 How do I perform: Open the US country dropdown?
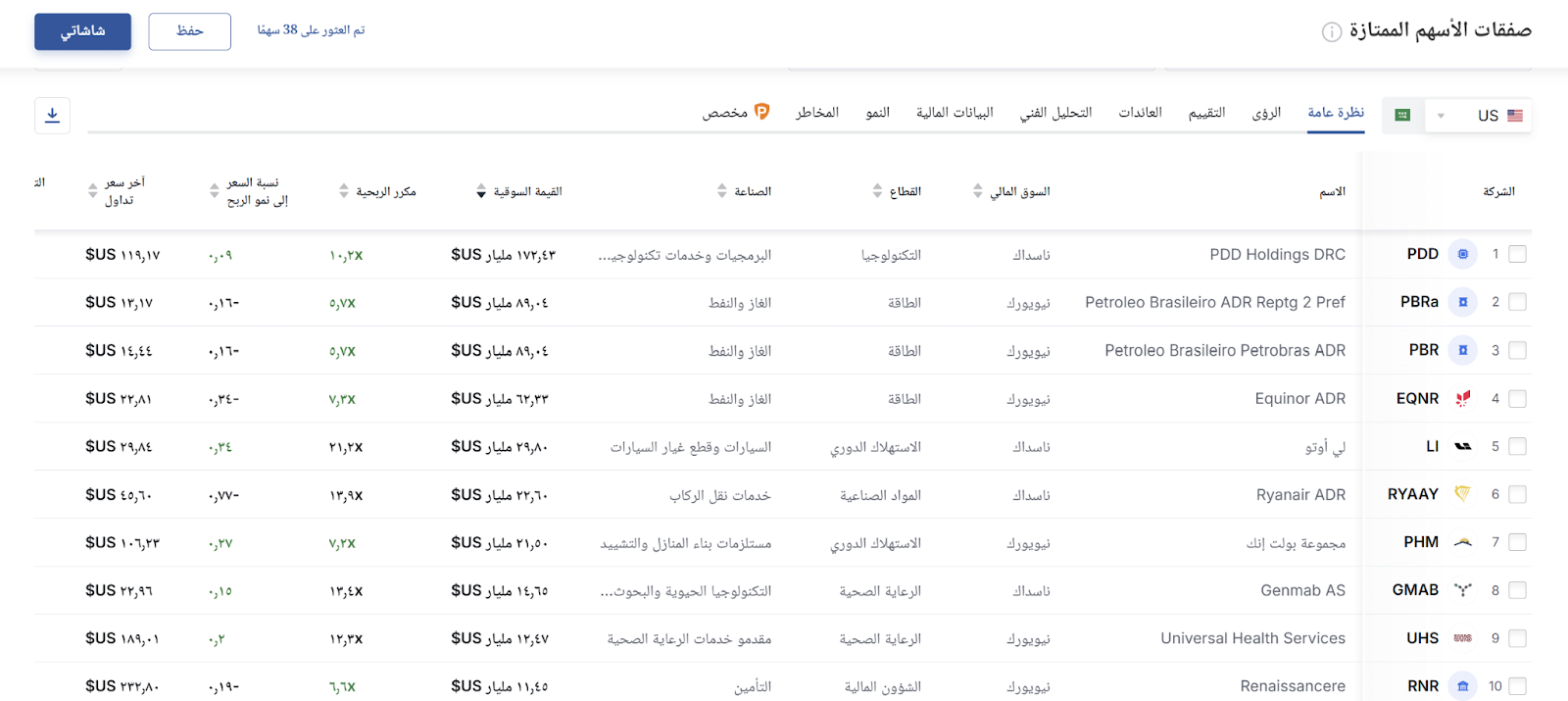1479,116
